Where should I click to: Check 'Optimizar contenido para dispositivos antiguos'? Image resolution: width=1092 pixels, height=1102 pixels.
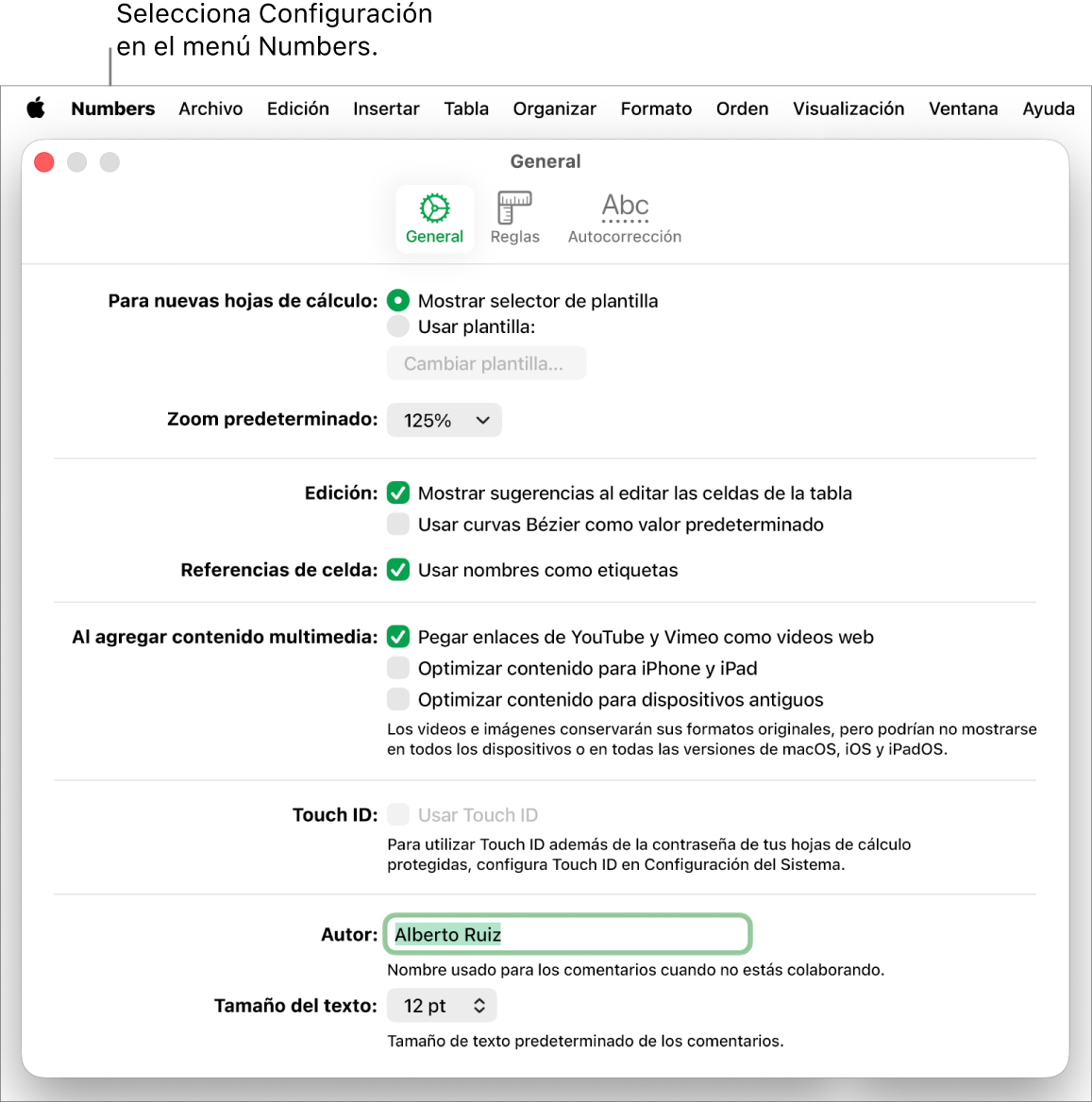[x=397, y=699]
